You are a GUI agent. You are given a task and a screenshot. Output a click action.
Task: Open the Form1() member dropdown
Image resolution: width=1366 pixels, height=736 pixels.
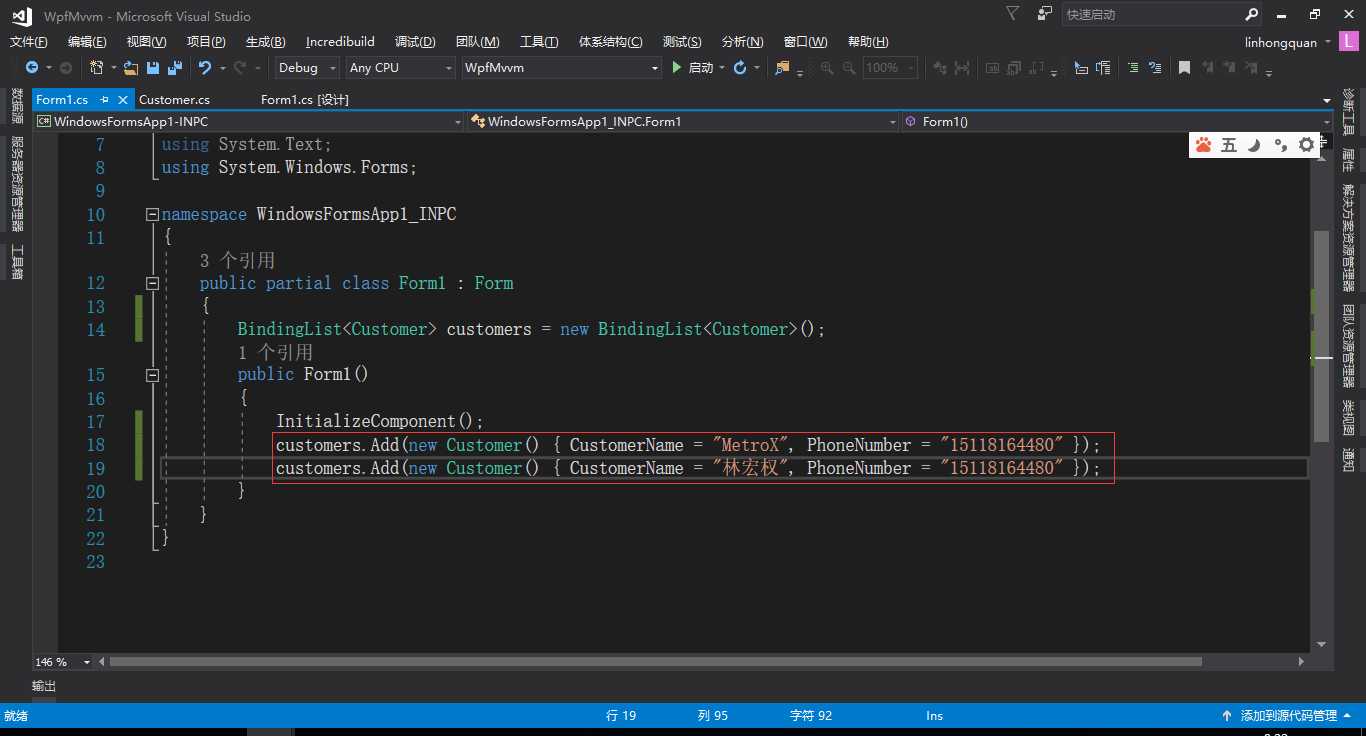click(x=1117, y=121)
